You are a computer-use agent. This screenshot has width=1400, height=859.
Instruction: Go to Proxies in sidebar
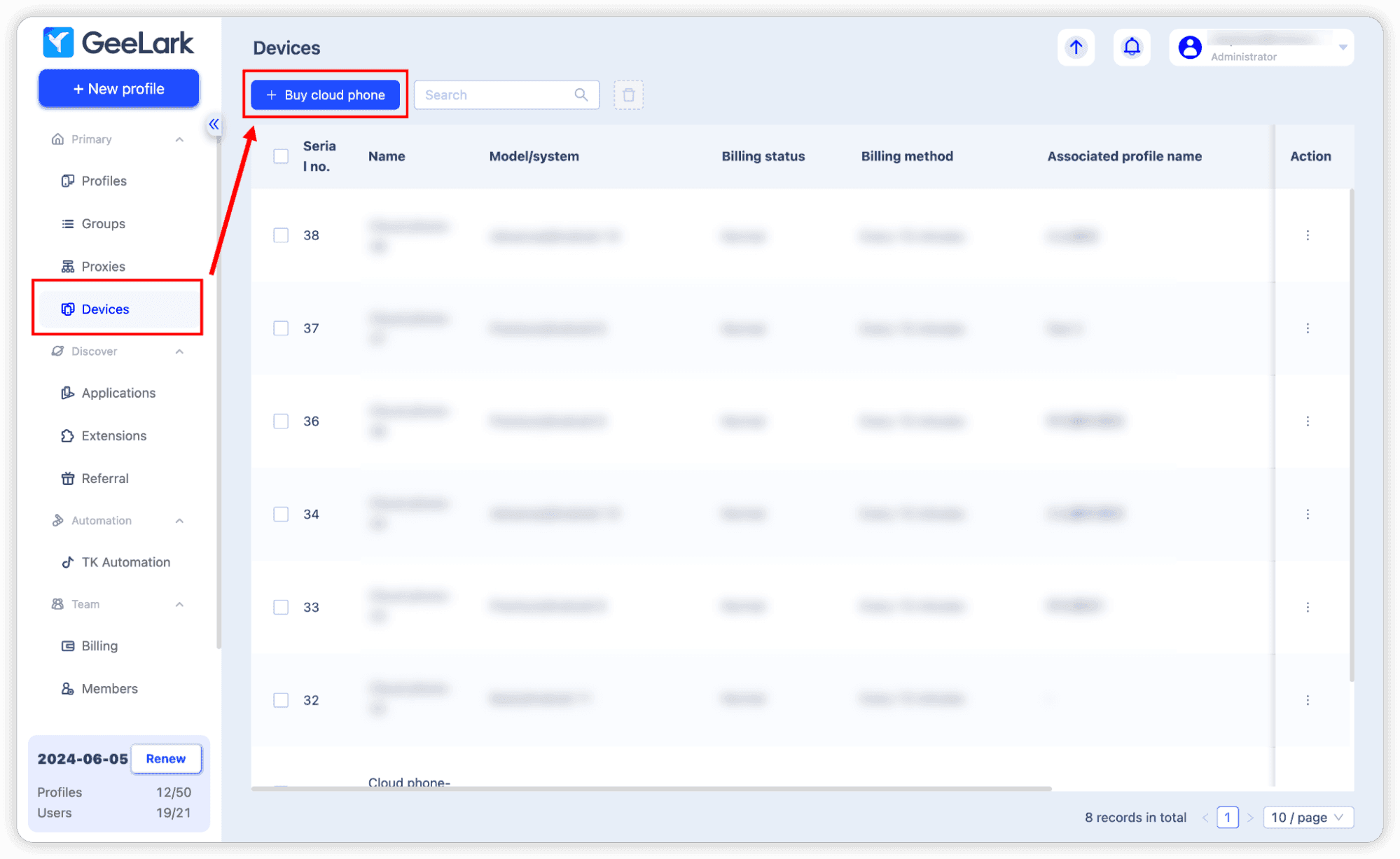(x=103, y=267)
